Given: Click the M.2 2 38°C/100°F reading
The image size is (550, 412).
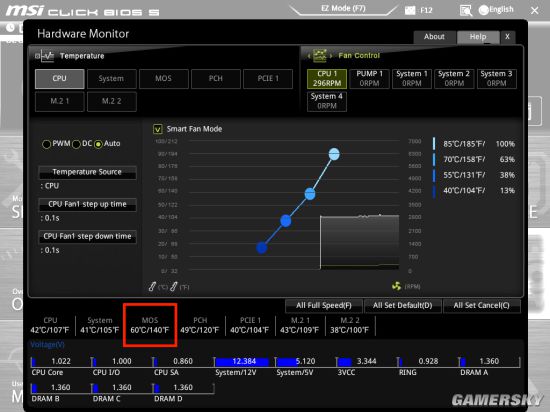Looking at the screenshot, I should coord(350,325).
